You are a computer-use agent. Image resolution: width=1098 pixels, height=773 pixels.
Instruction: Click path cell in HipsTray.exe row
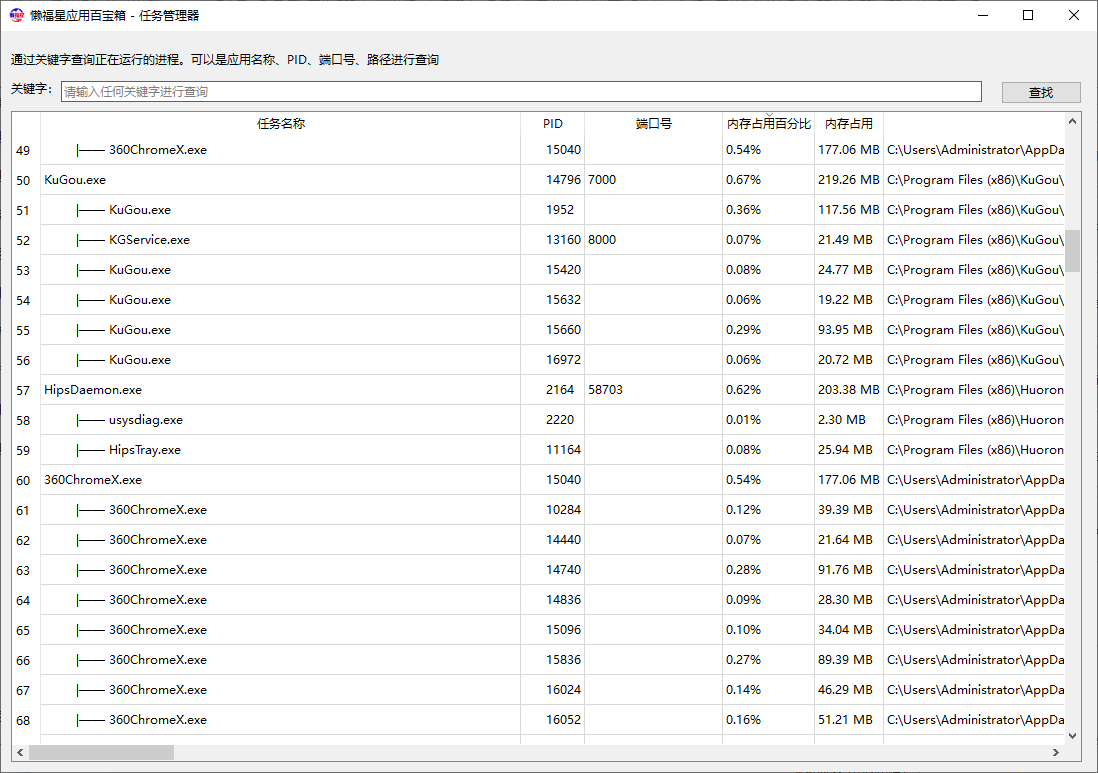975,450
